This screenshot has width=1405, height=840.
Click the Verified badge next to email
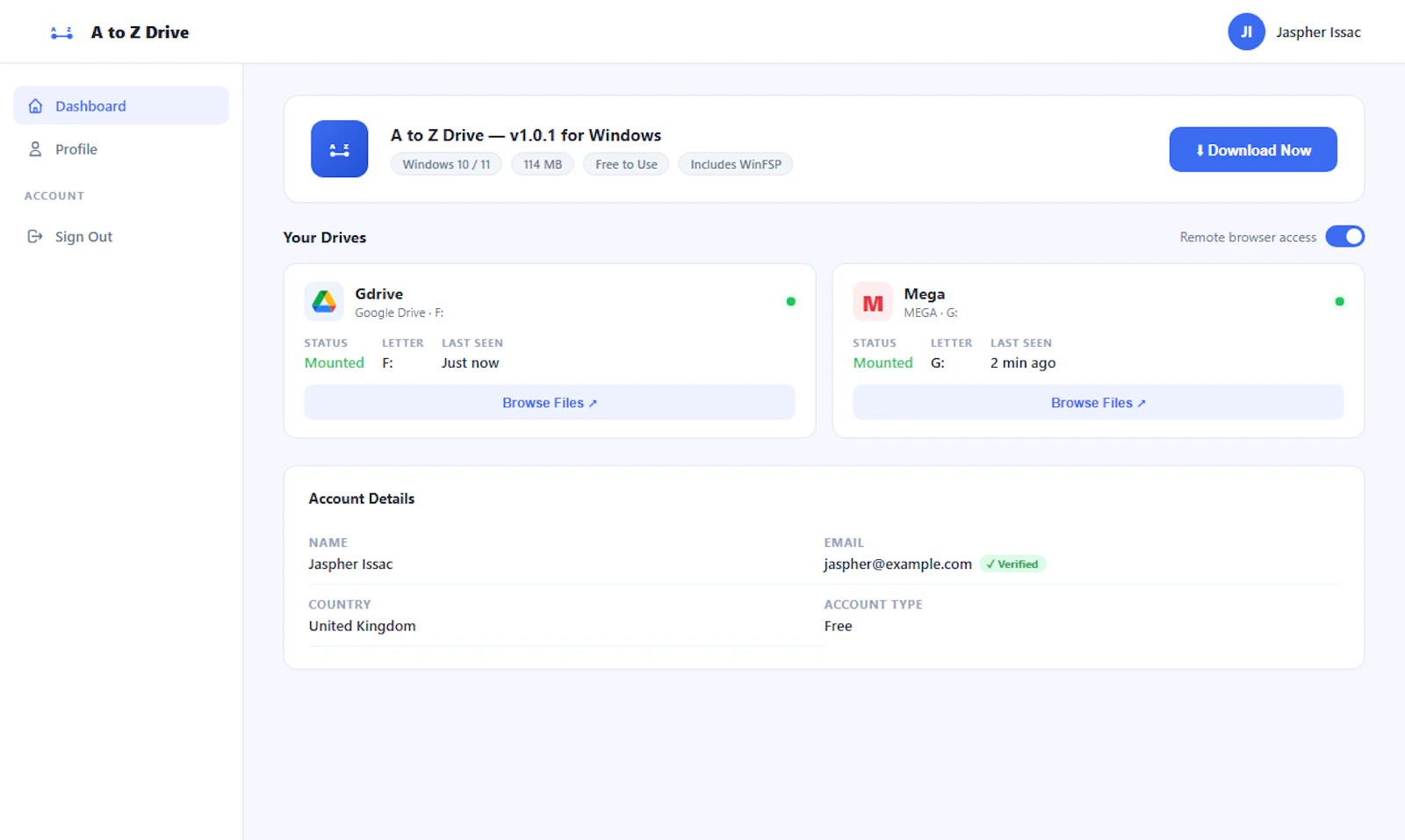coord(1012,564)
